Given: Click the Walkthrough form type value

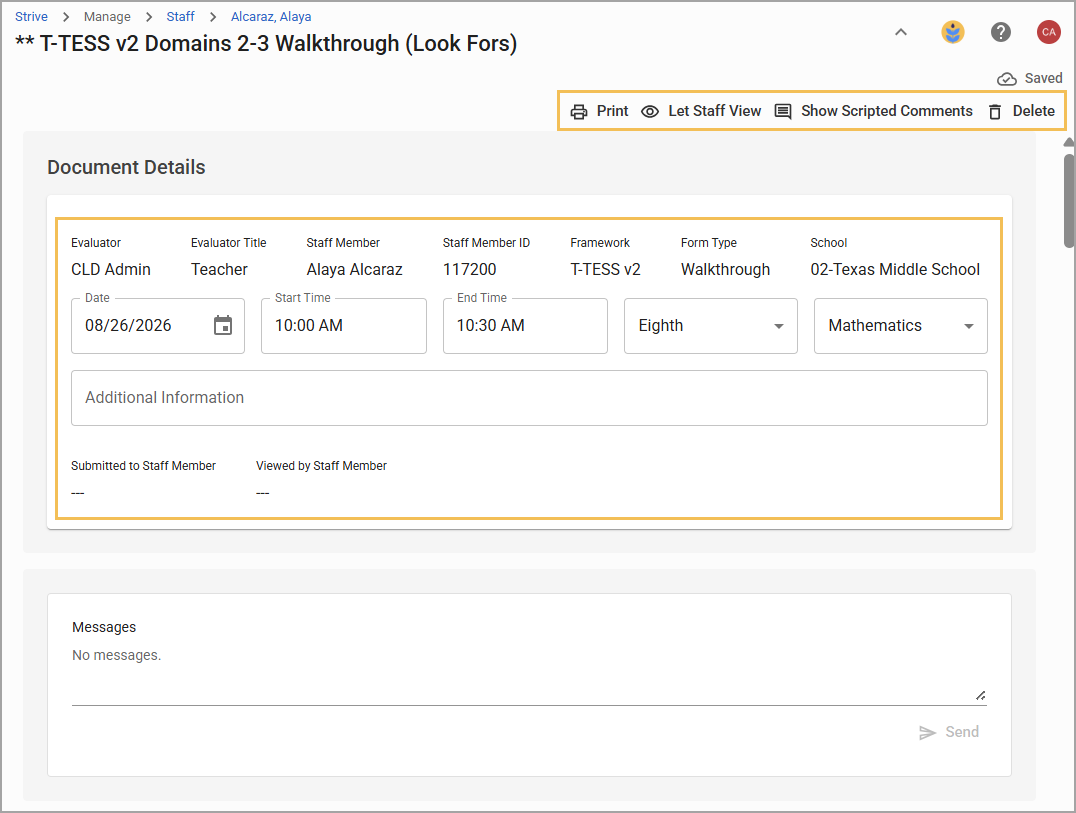Looking at the screenshot, I should click(x=725, y=270).
